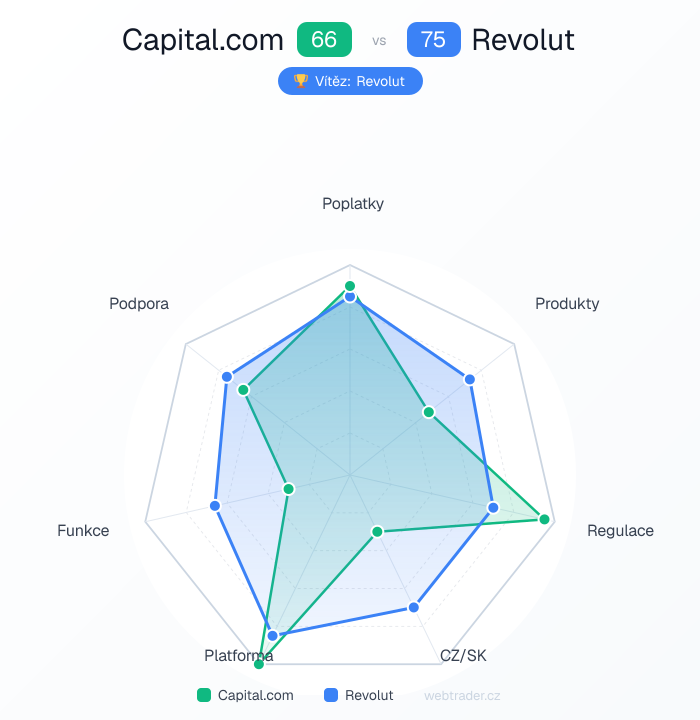Image resolution: width=700 pixels, height=720 pixels.
Task: Click the blue Revolut legend swatch
Action: point(332,695)
